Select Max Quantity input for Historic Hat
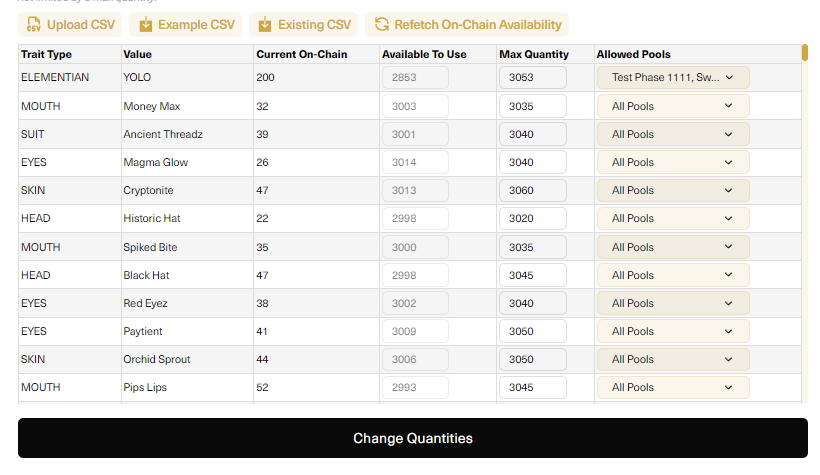Image resolution: width=820 pixels, height=475 pixels. tap(533, 218)
